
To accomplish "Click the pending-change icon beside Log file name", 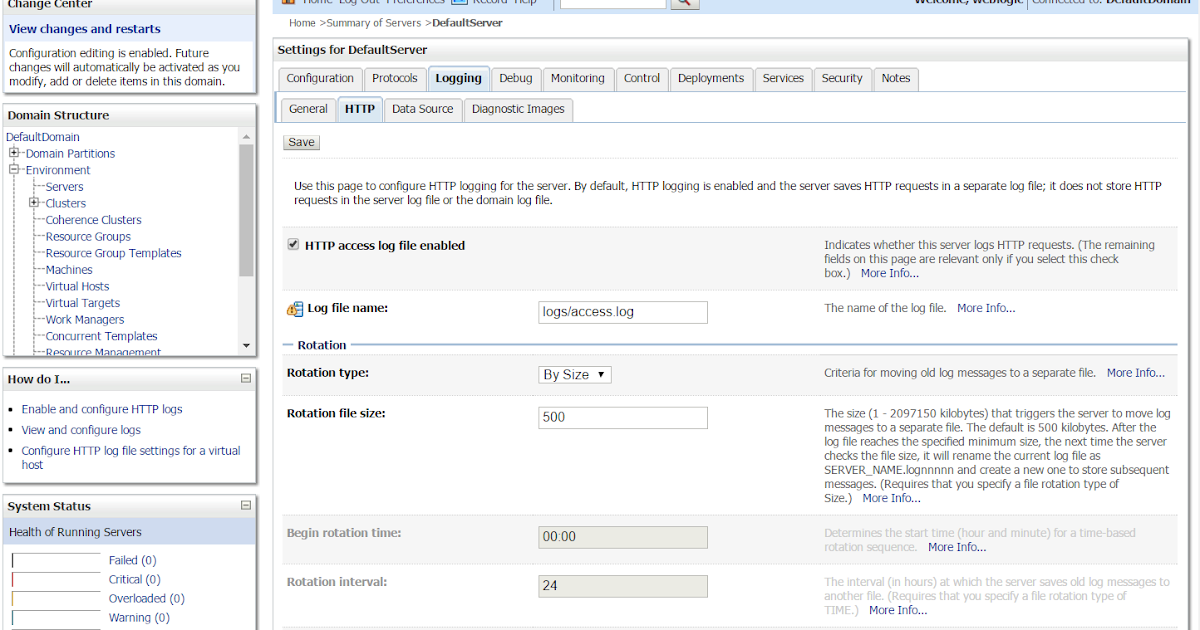I will point(293,308).
